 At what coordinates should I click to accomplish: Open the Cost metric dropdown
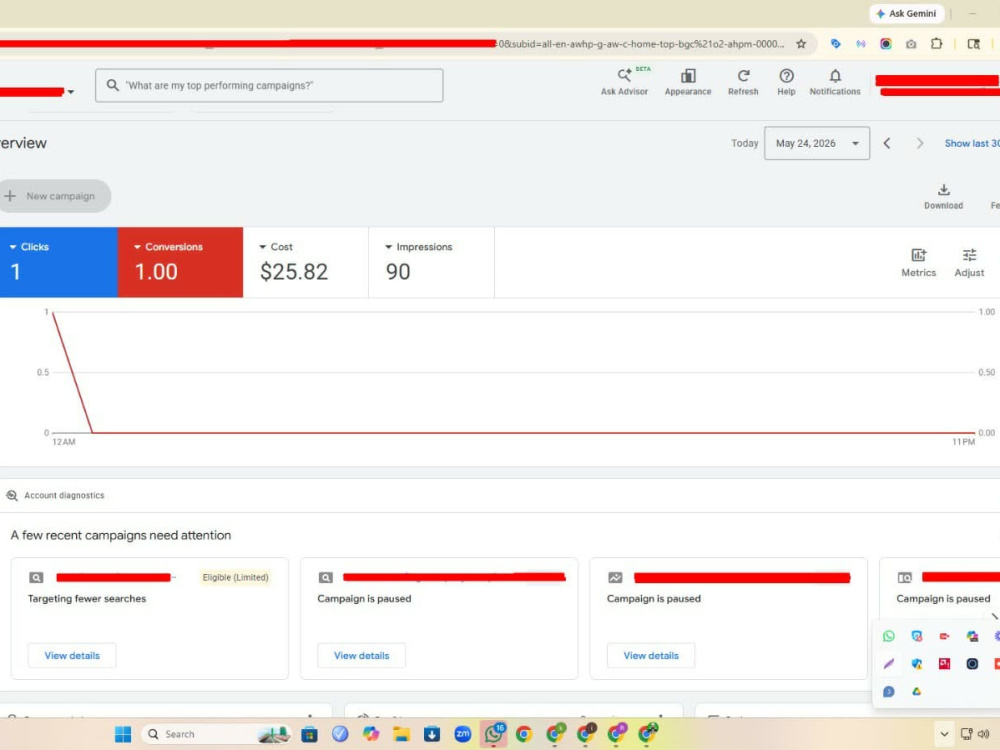pos(276,247)
